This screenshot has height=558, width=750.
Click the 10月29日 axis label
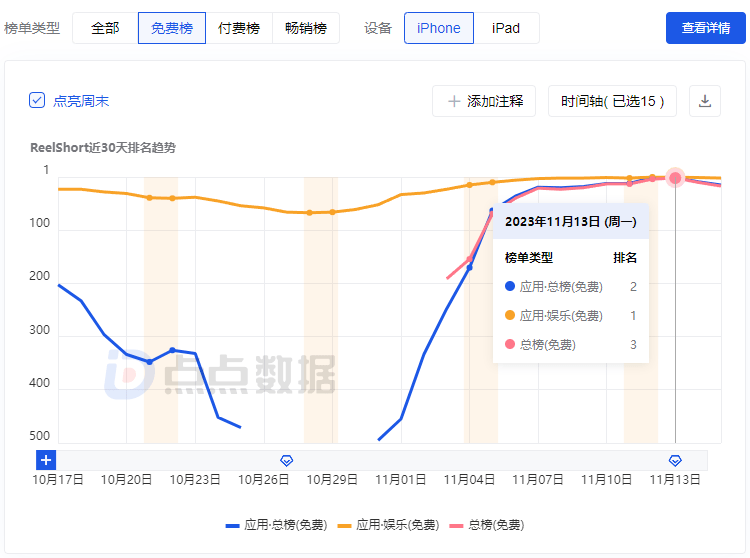[332, 480]
